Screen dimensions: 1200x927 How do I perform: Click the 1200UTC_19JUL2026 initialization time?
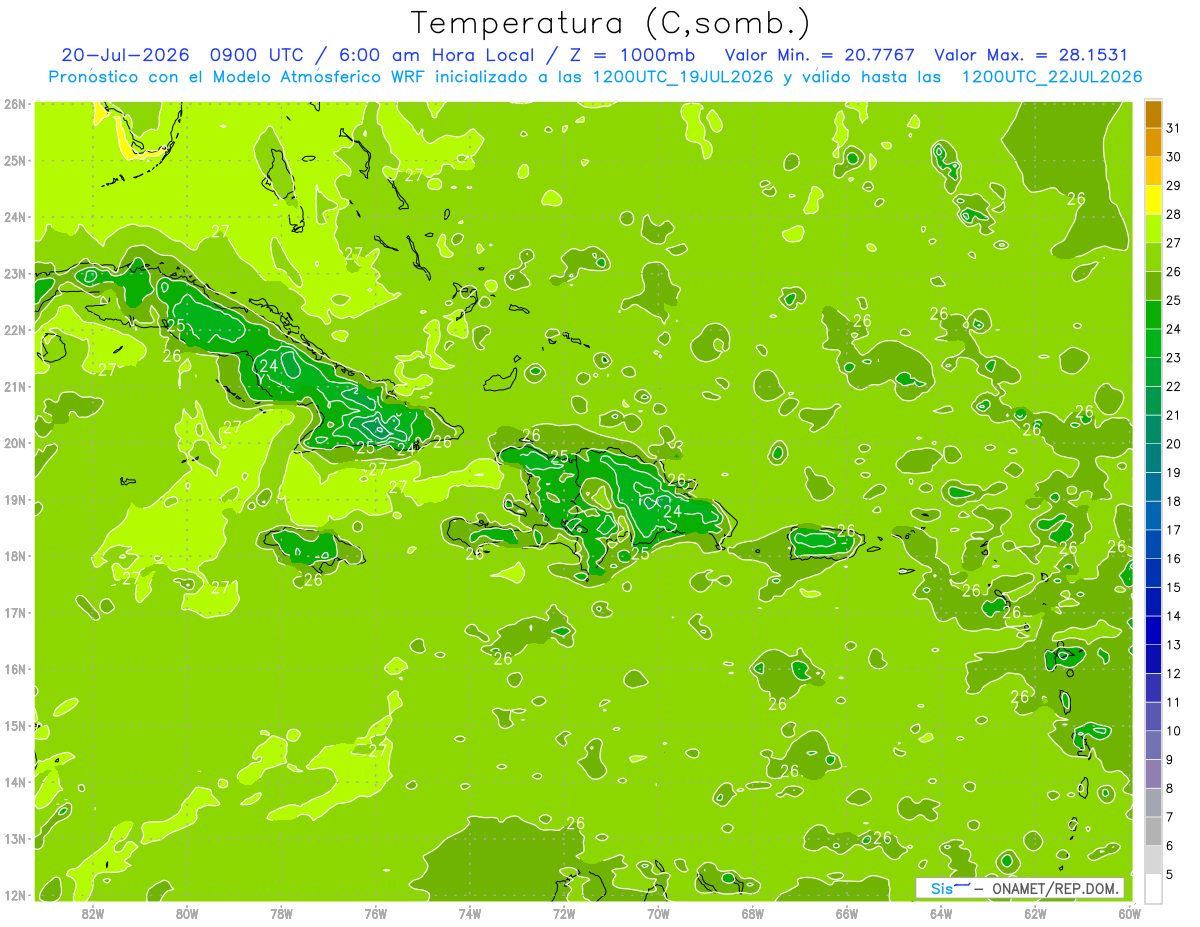683,77
